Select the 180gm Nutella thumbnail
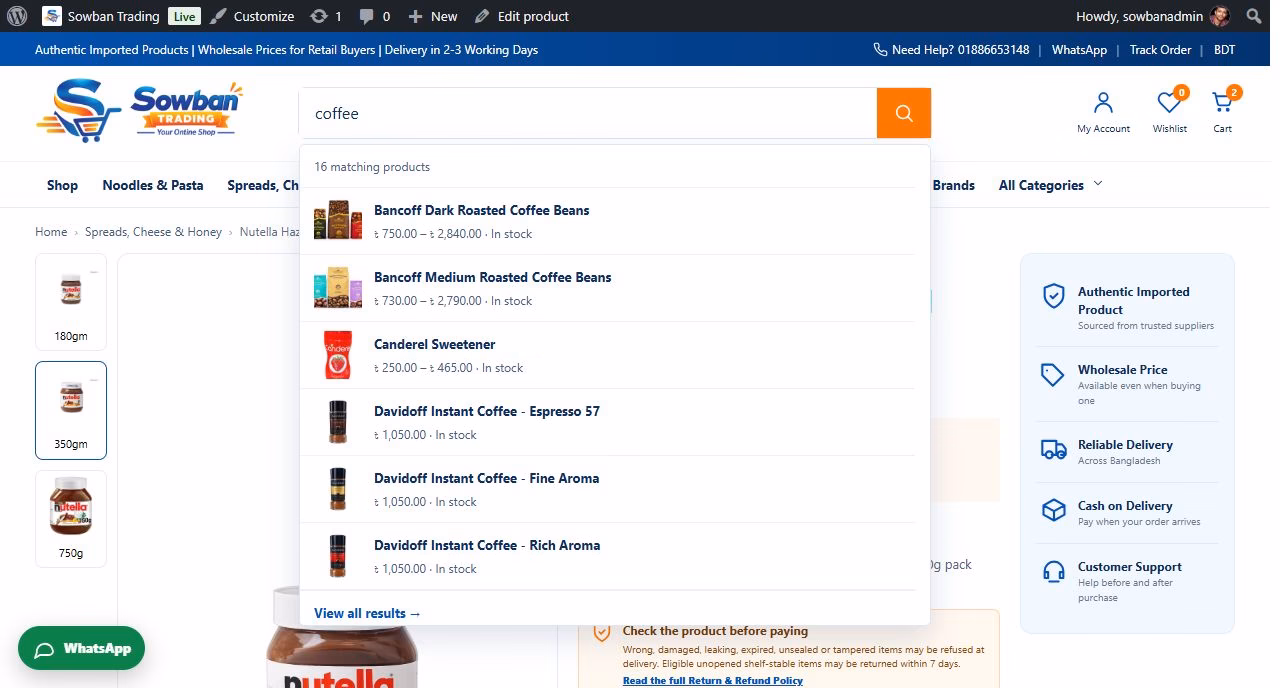This screenshot has height=688, width=1280. [71, 301]
